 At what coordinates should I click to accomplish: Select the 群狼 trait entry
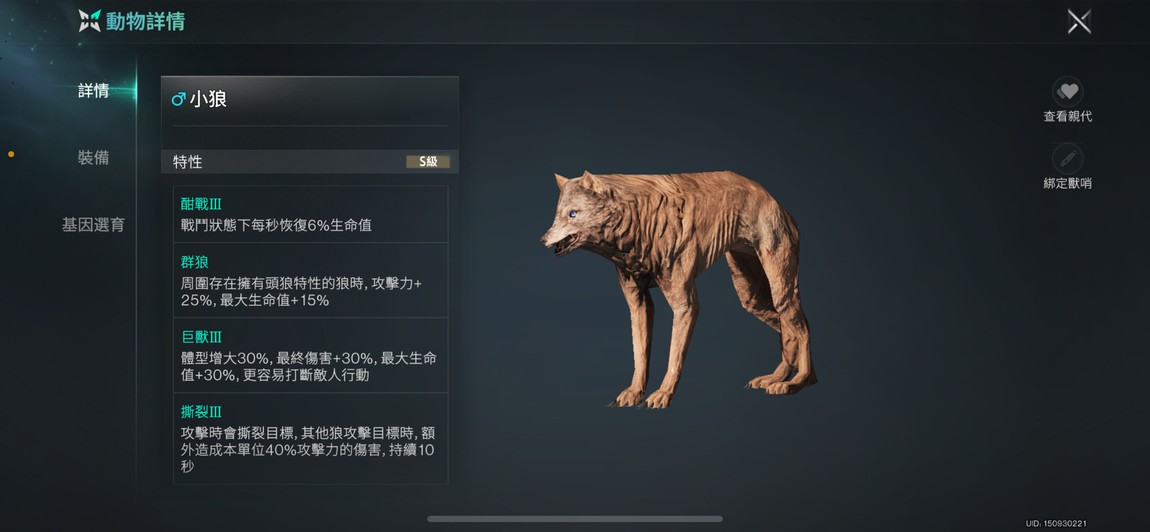pos(310,280)
